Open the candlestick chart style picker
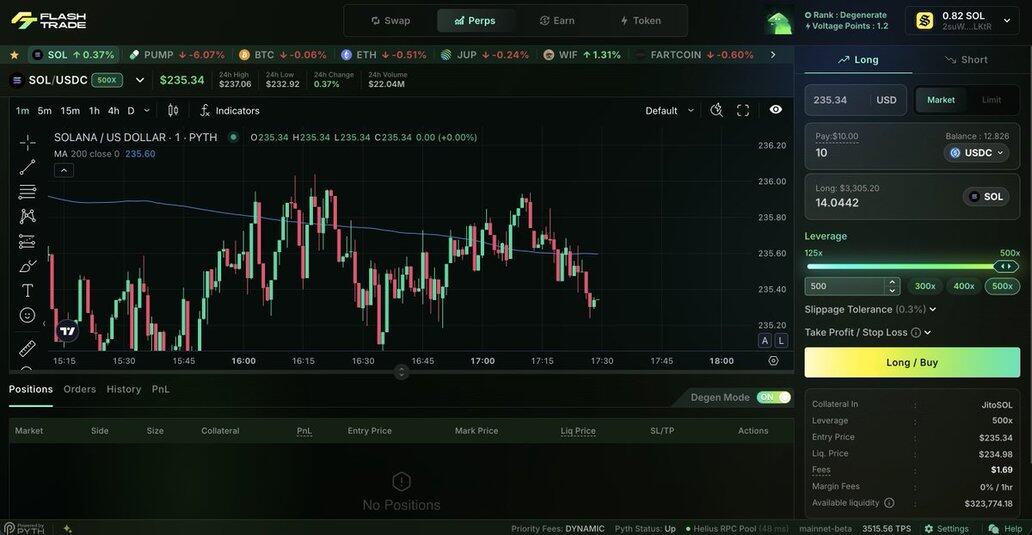This screenshot has width=1032, height=535. (x=173, y=111)
